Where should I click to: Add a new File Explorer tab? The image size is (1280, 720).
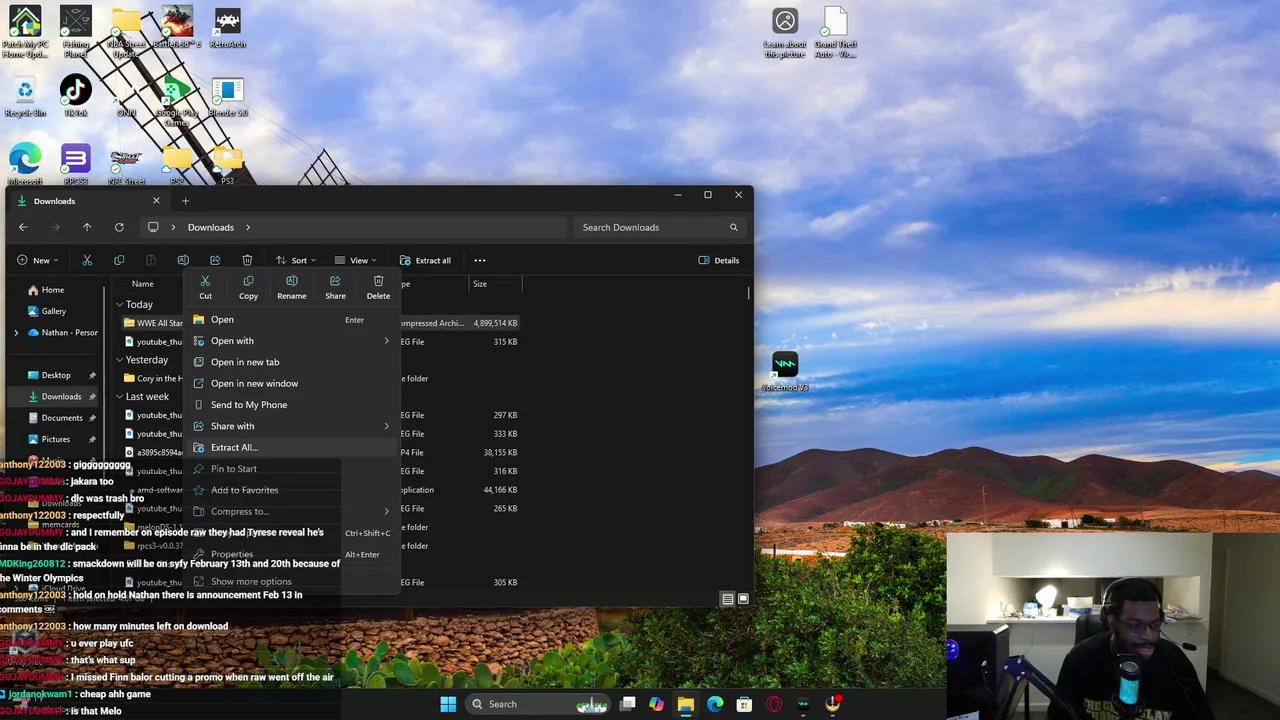tap(185, 201)
